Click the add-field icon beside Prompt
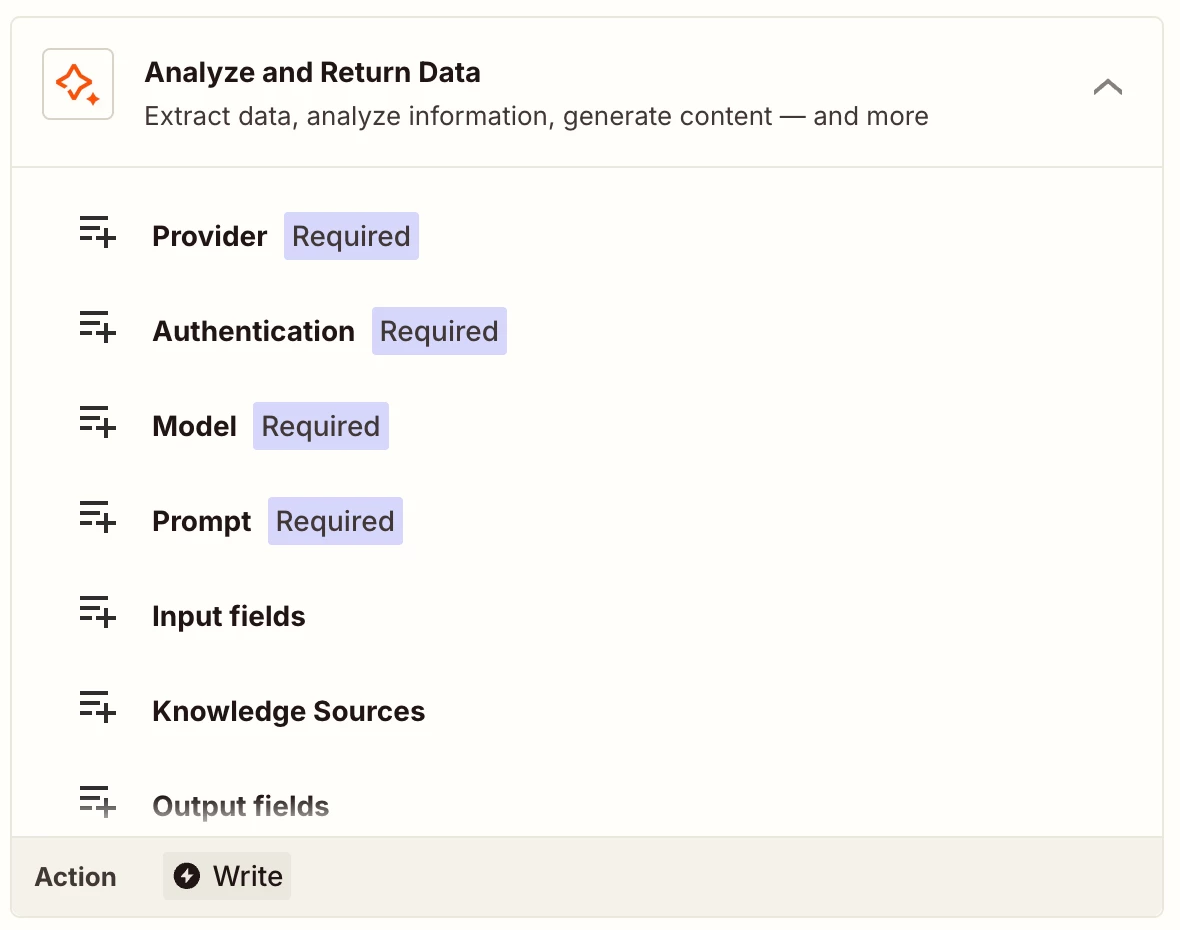The image size is (1180, 930). [x=98, y=517]
